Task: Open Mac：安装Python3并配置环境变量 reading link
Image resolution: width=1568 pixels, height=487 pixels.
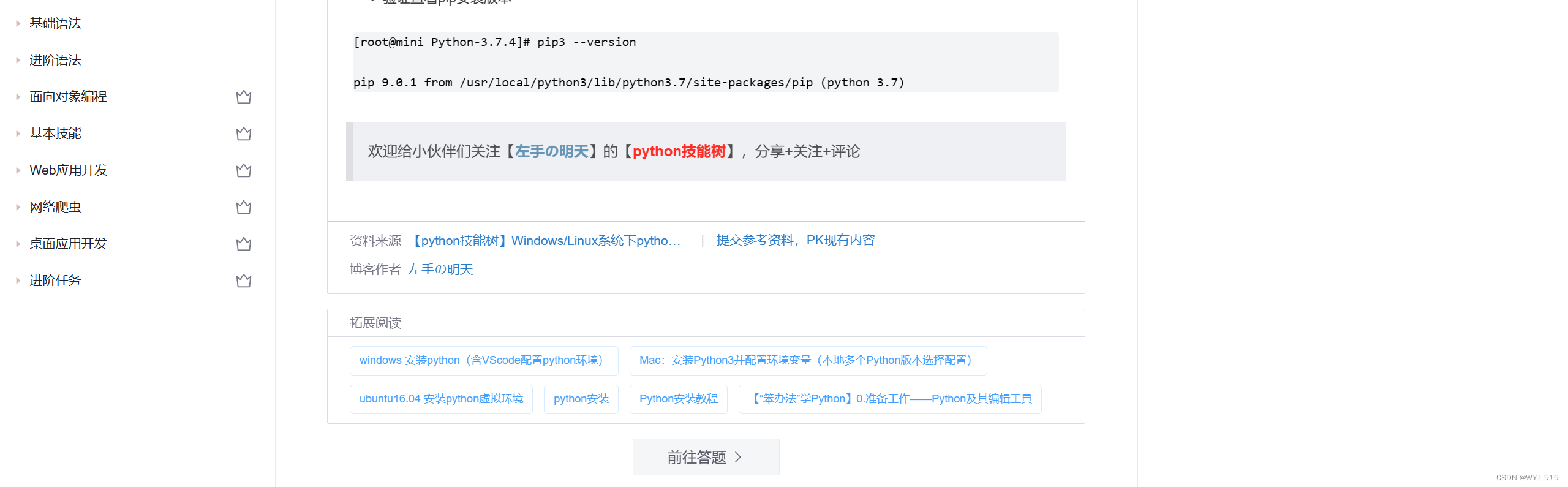Action: pos(808,360)
